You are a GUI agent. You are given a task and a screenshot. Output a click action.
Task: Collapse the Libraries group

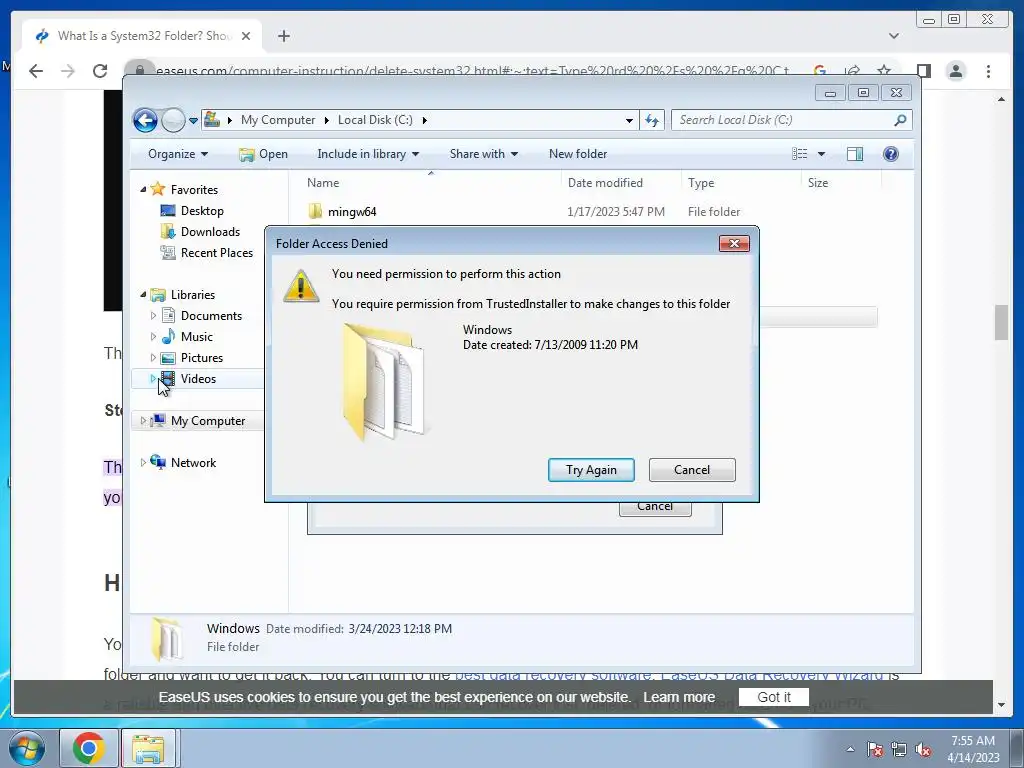pyautogui.click(x=143, y=295)
